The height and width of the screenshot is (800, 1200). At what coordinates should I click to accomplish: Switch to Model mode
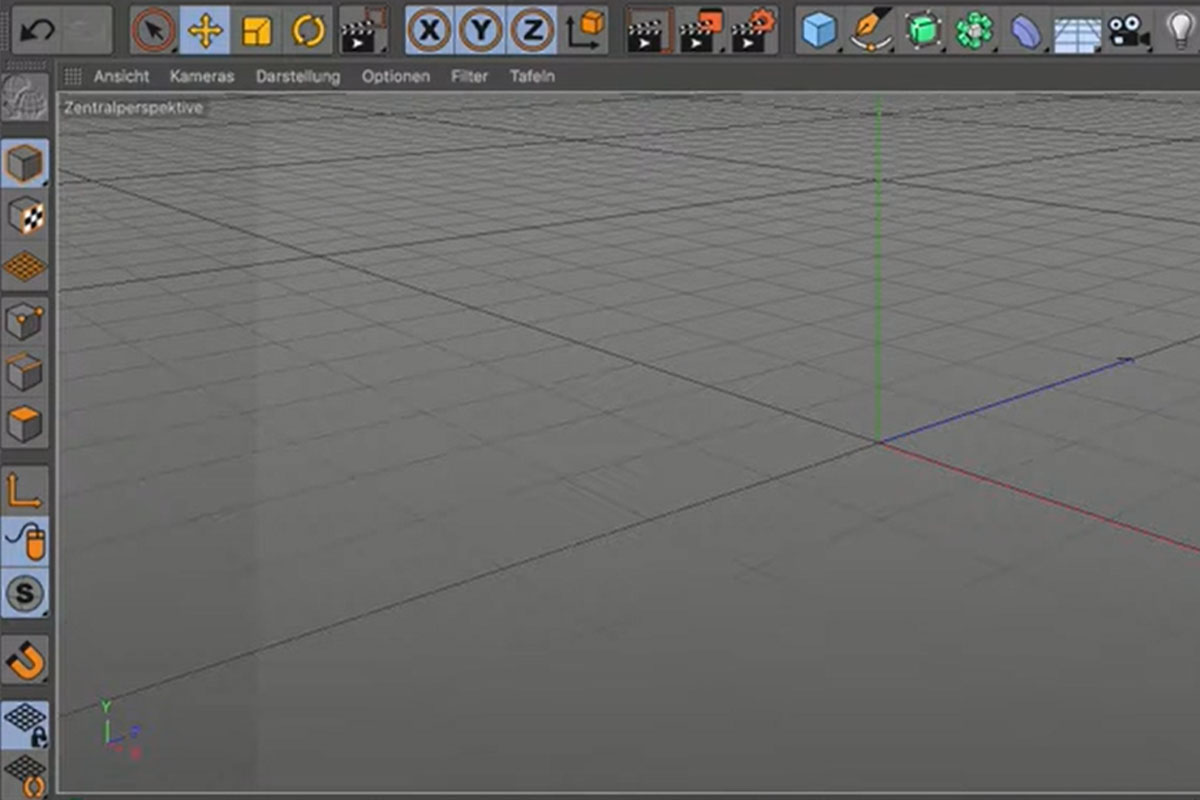coord(25,163)
